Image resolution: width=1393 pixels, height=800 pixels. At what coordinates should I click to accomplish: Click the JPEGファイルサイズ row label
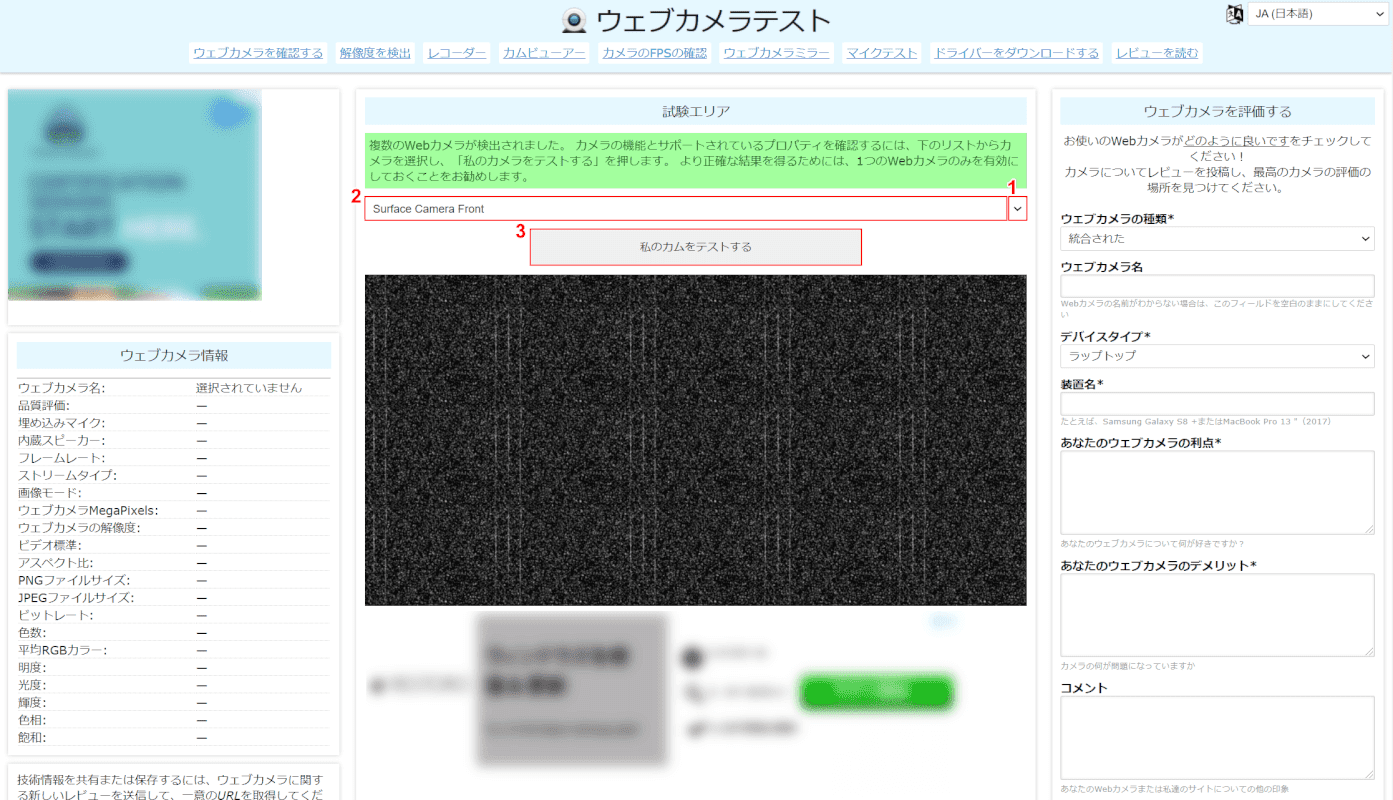(x=76, y=598)
